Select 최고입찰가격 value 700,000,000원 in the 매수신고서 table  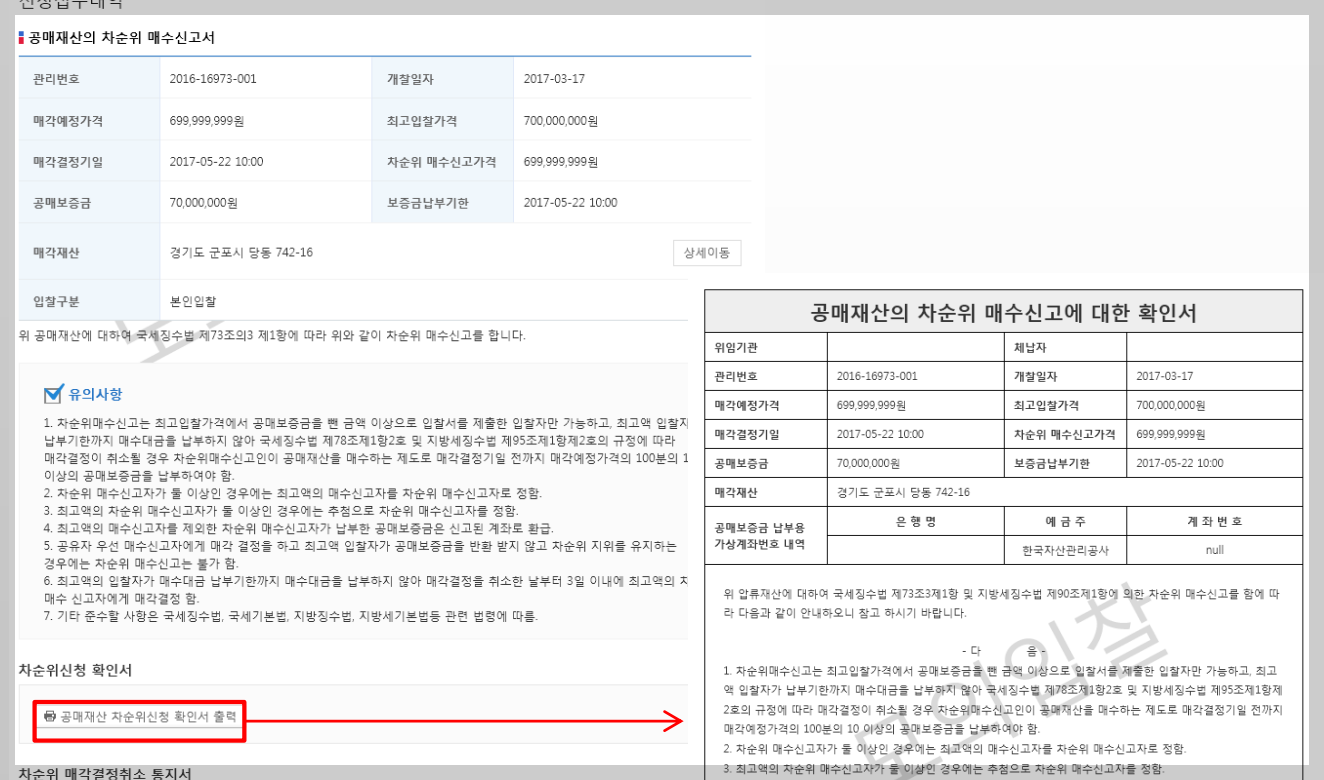[561, 120]
